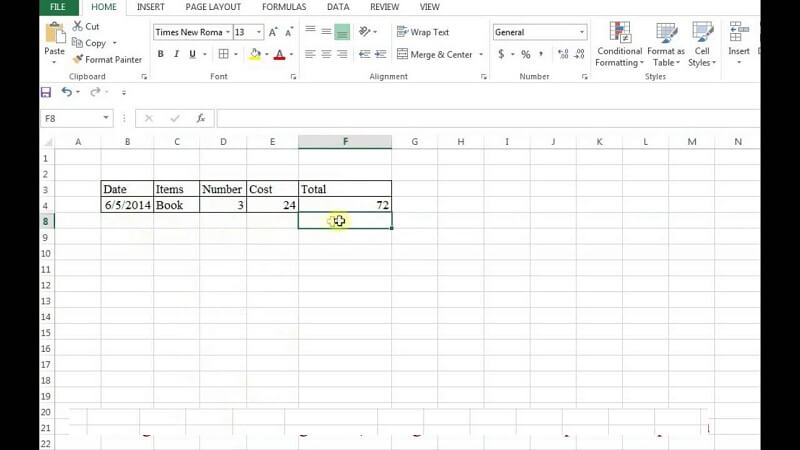Switch to the INSERT ribbon tab
The height and width of the screenshot is (450, 800).
150,7
